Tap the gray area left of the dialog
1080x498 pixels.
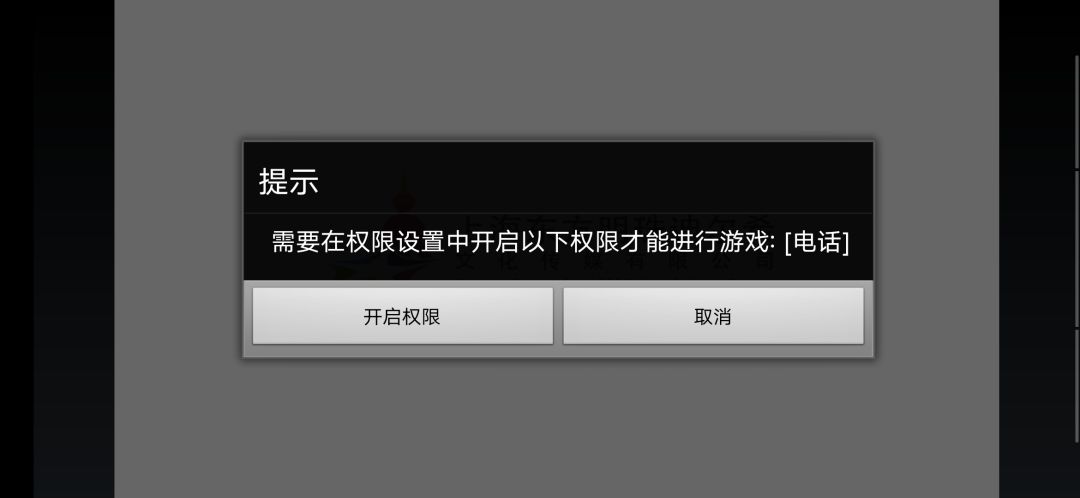click(x=178, y=249)
